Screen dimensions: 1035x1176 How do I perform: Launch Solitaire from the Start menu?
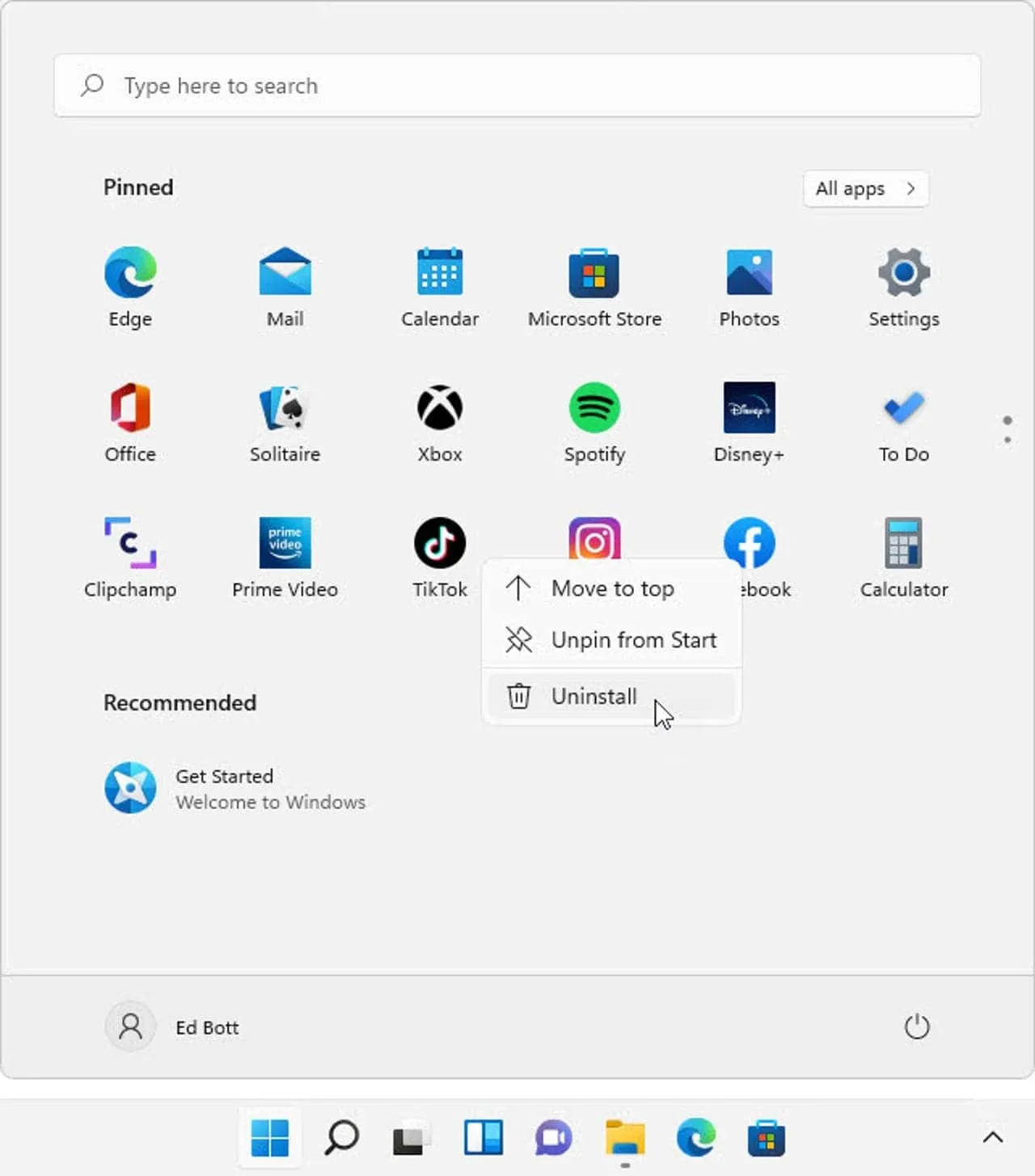point(285,420)
